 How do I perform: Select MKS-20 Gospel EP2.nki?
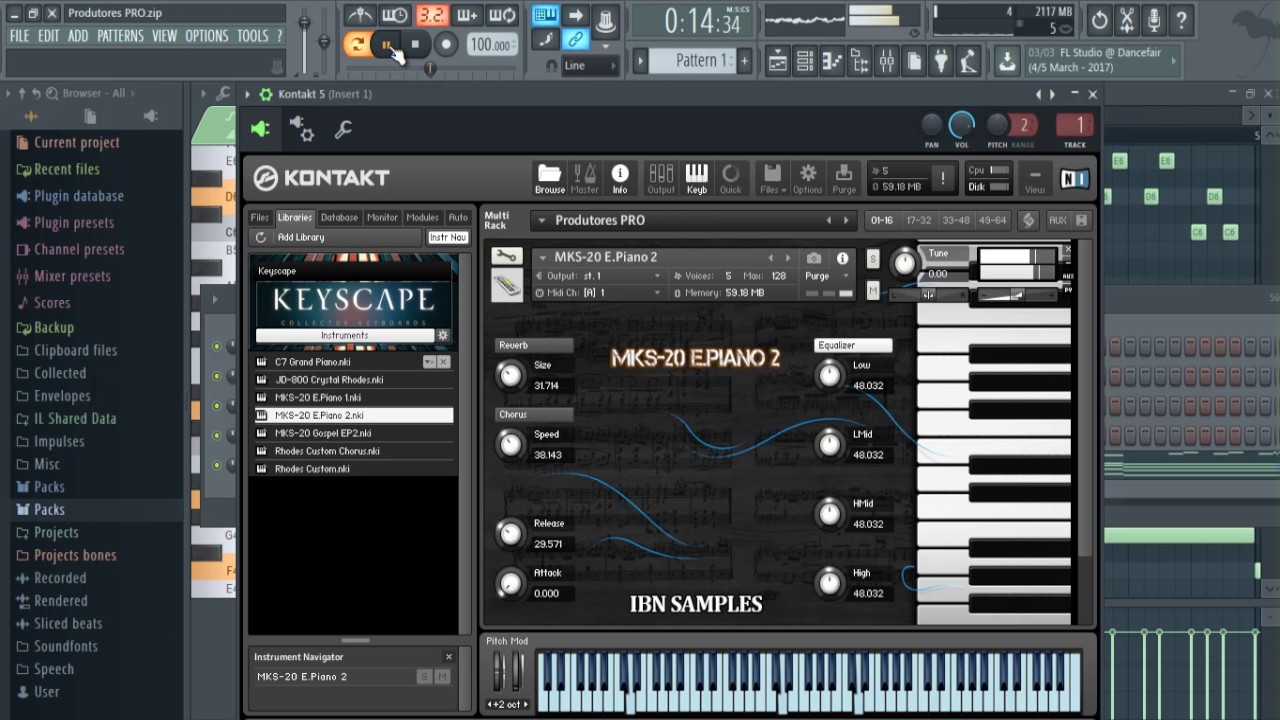352,433
